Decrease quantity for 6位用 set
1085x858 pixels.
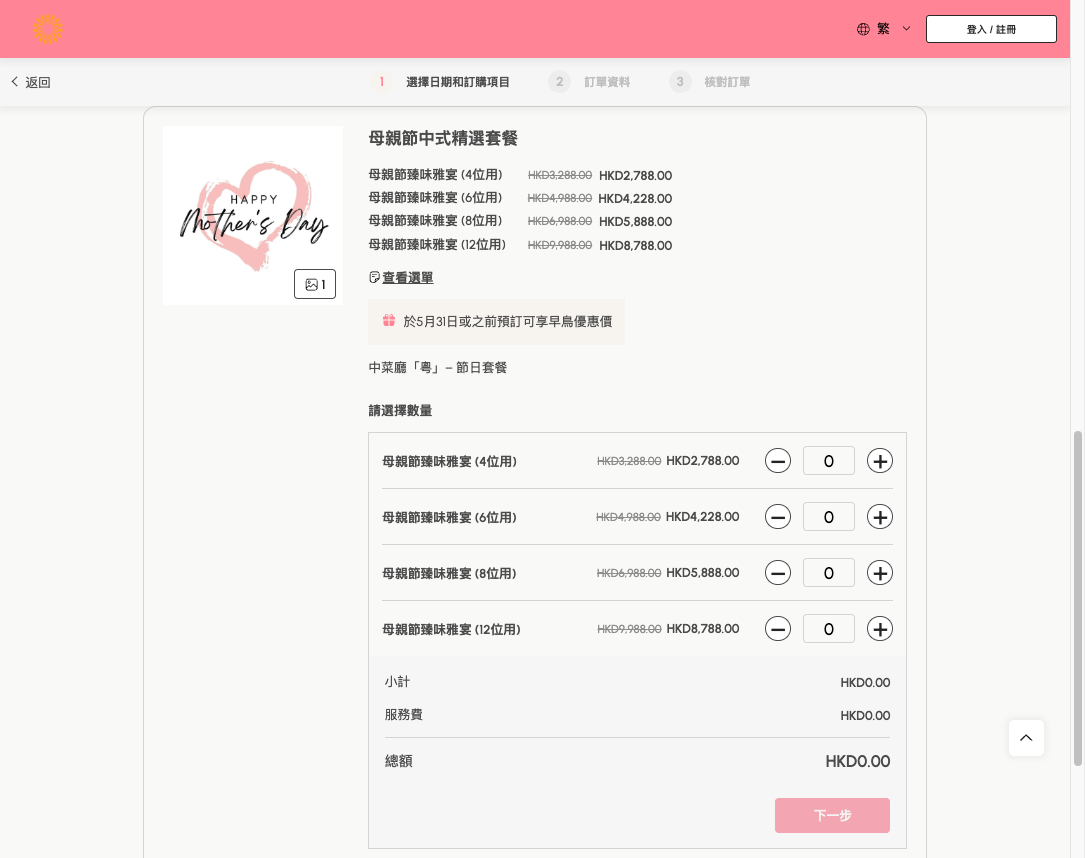click(778, 517)
